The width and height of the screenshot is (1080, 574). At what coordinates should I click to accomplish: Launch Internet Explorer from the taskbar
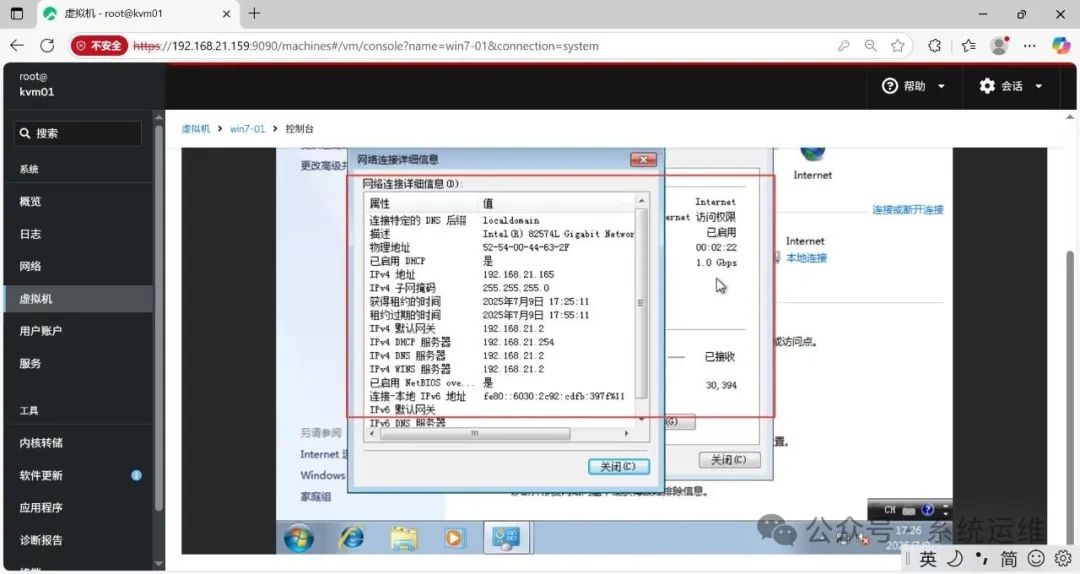(351, 538)
